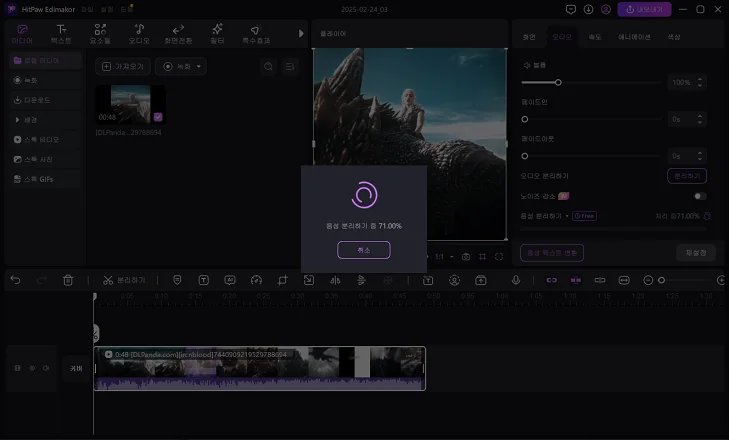729x440 pixels.
Task: Open the Text tool tab
Action: coord(62,34)
